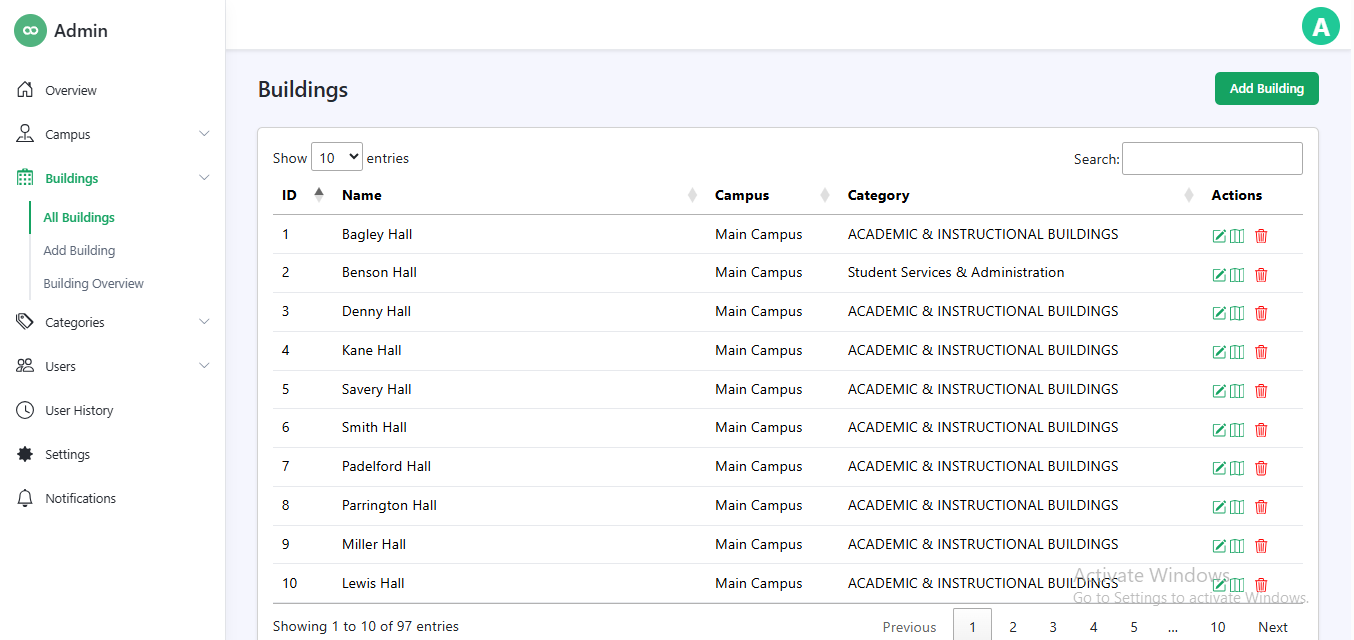Image resolution: width=1354 pixels, height=640 pixels.
Task: Click the Smith Hall name cell
Action: (374, 427)
